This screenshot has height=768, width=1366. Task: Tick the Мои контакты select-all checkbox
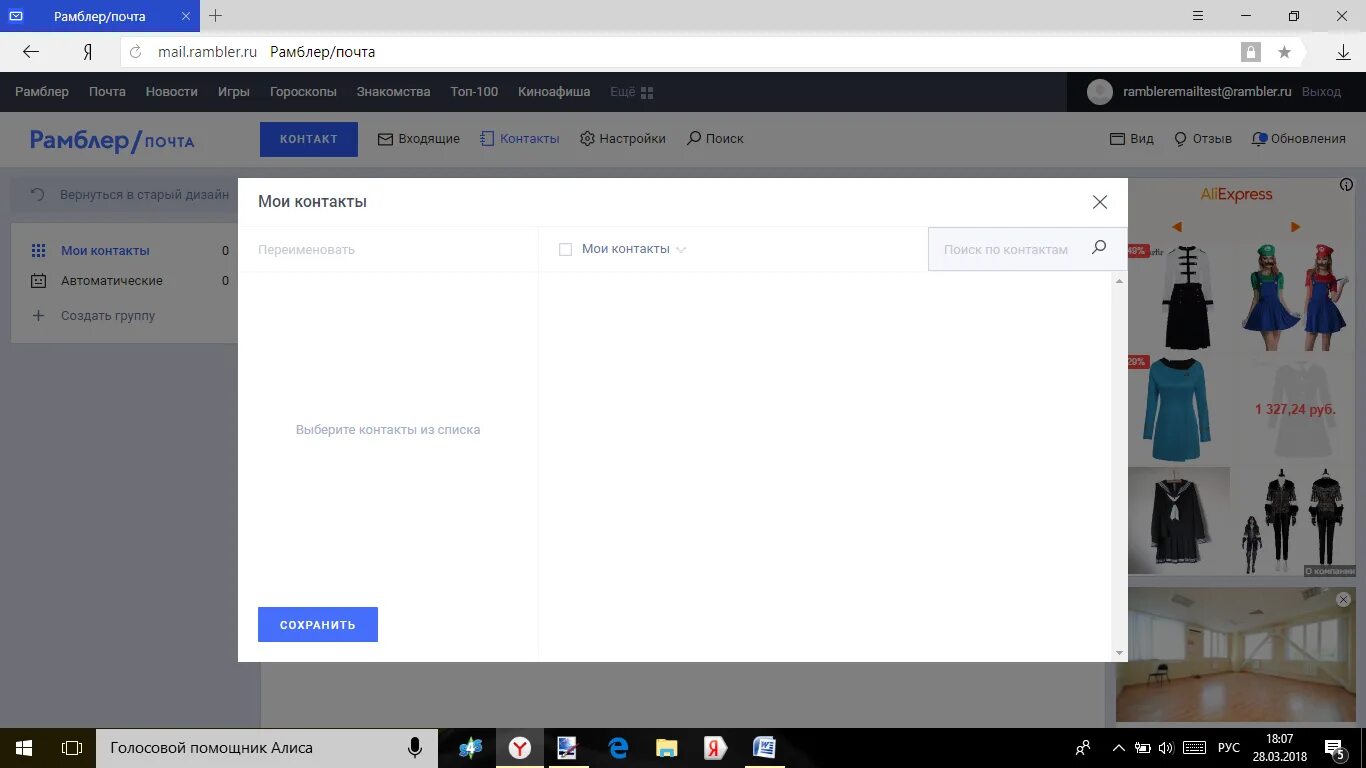565,249
